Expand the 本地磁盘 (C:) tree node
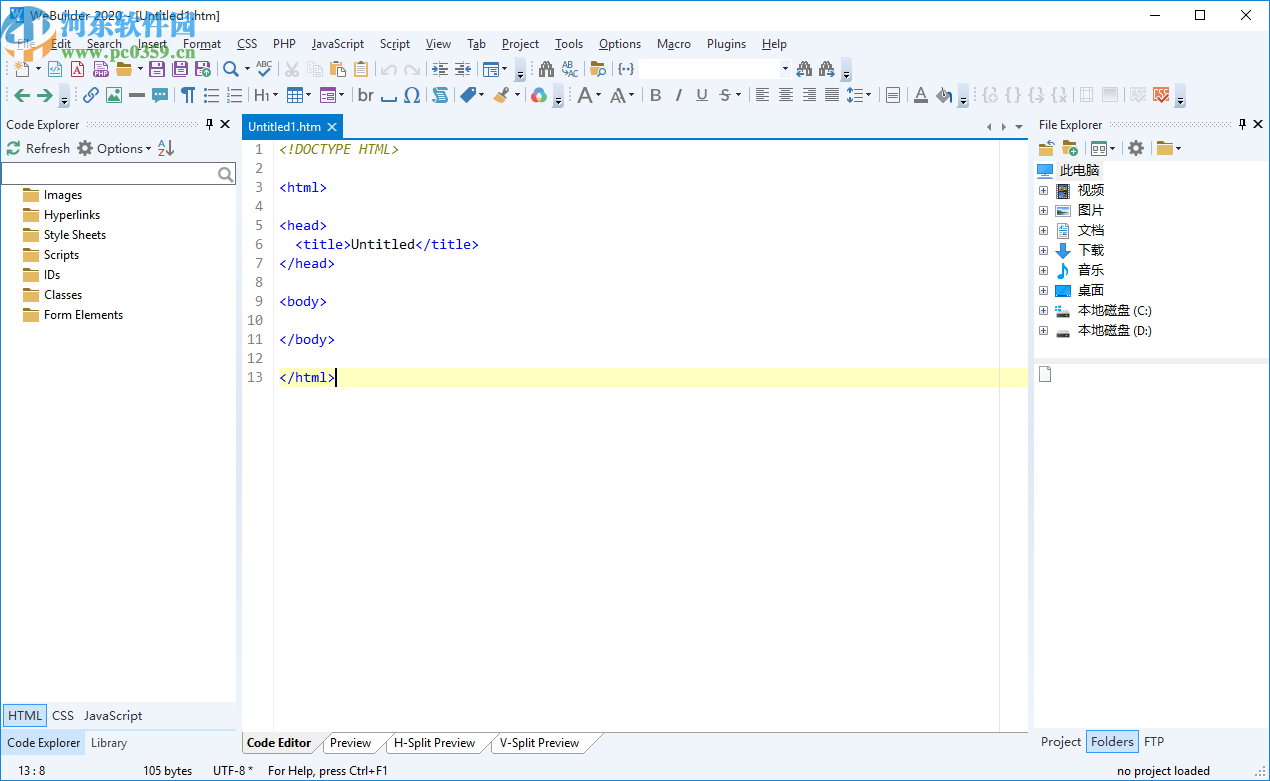Screen dimensions: 1270x781 pyautogui.click(x=1043, y=311)
